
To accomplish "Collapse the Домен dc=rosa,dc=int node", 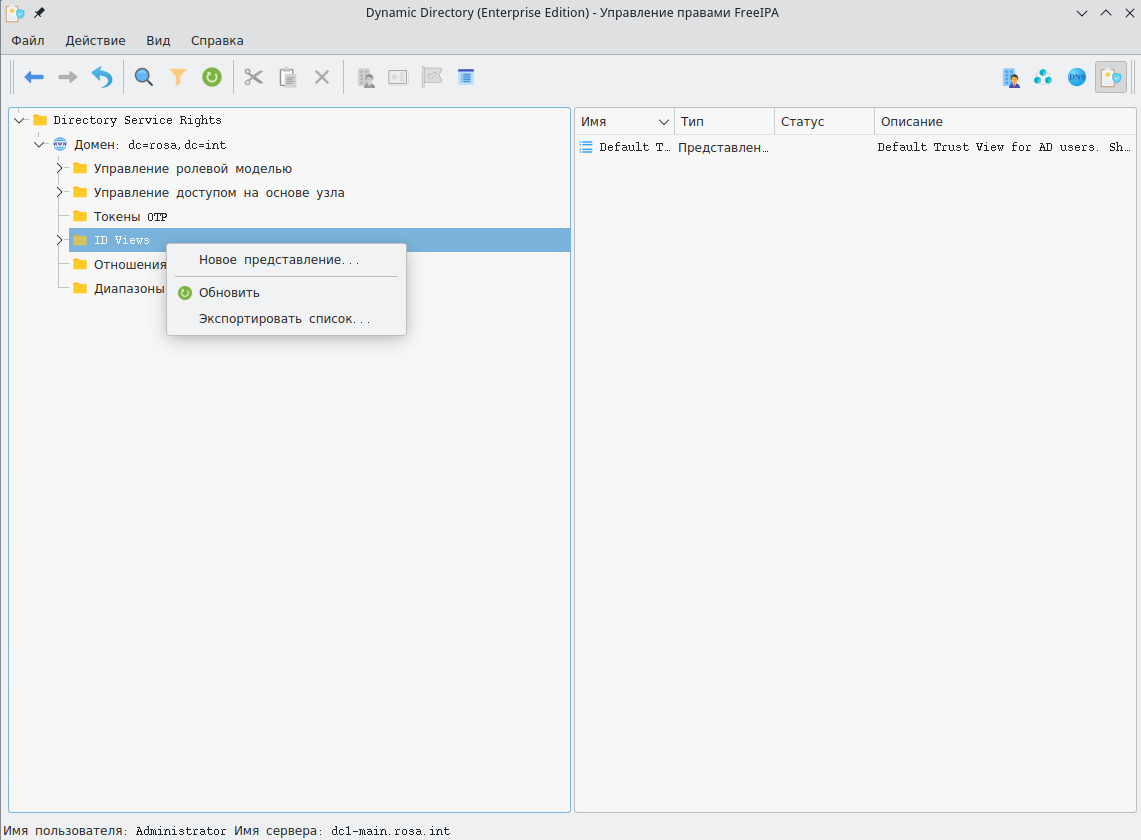I will coord(40,144).
